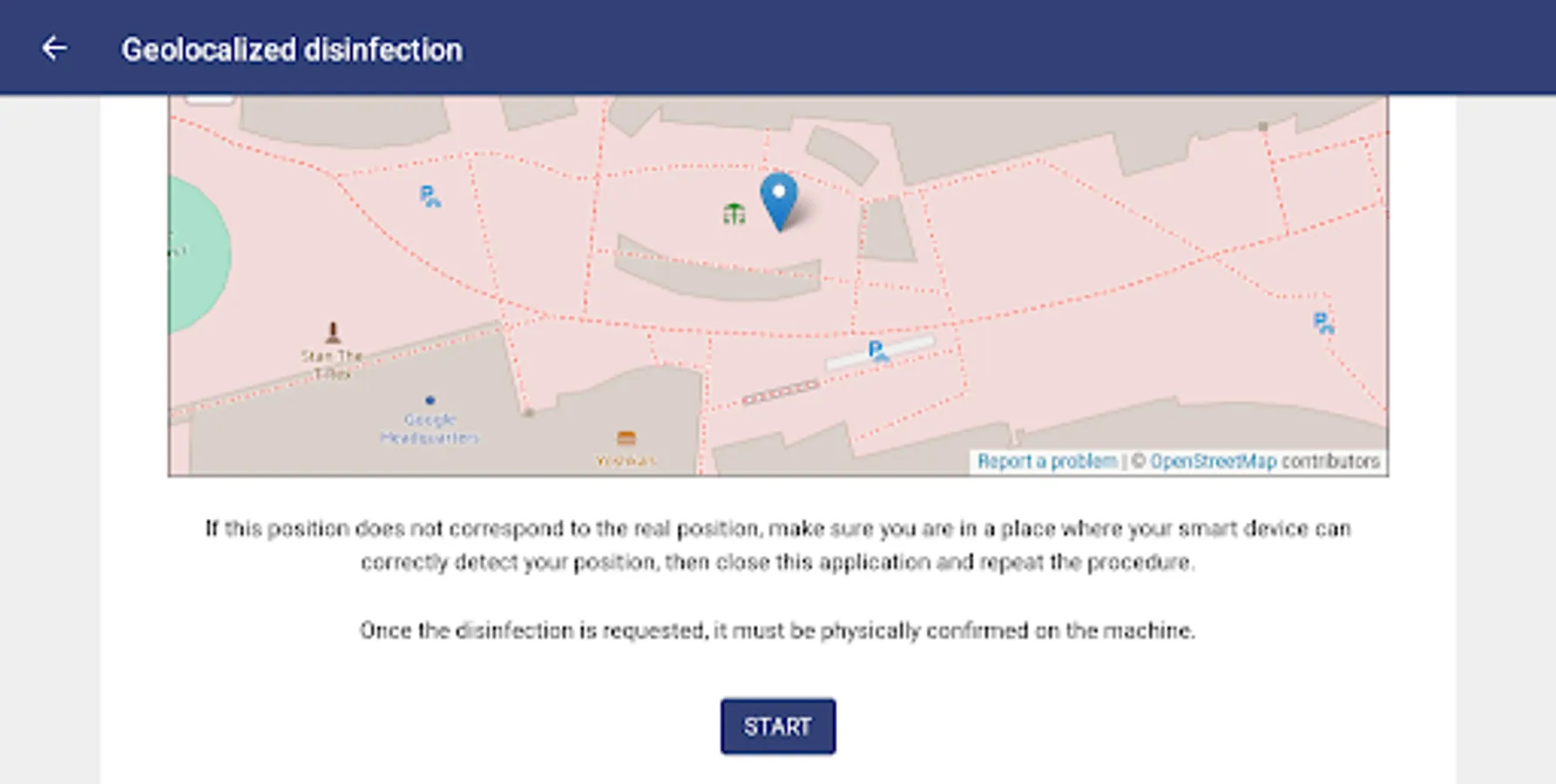The width and height of the screenshot is (1556, 784).
Task: Click the Geolocalized disinfection title
Action: (292, 50)
